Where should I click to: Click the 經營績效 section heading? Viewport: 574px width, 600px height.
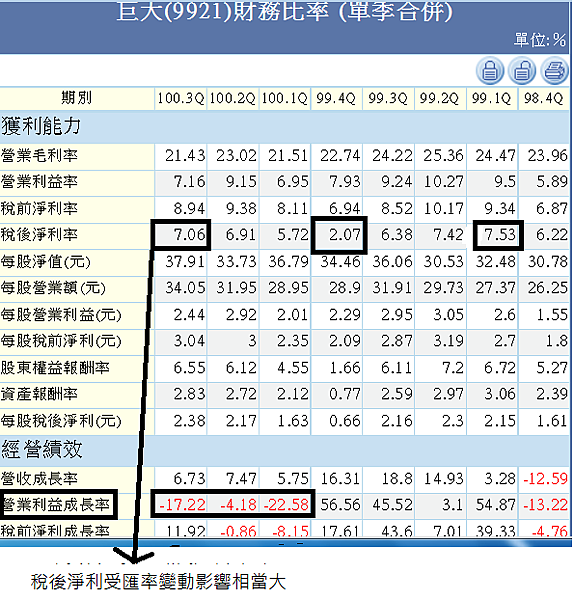pyautogui.click(x=42, y=449)
